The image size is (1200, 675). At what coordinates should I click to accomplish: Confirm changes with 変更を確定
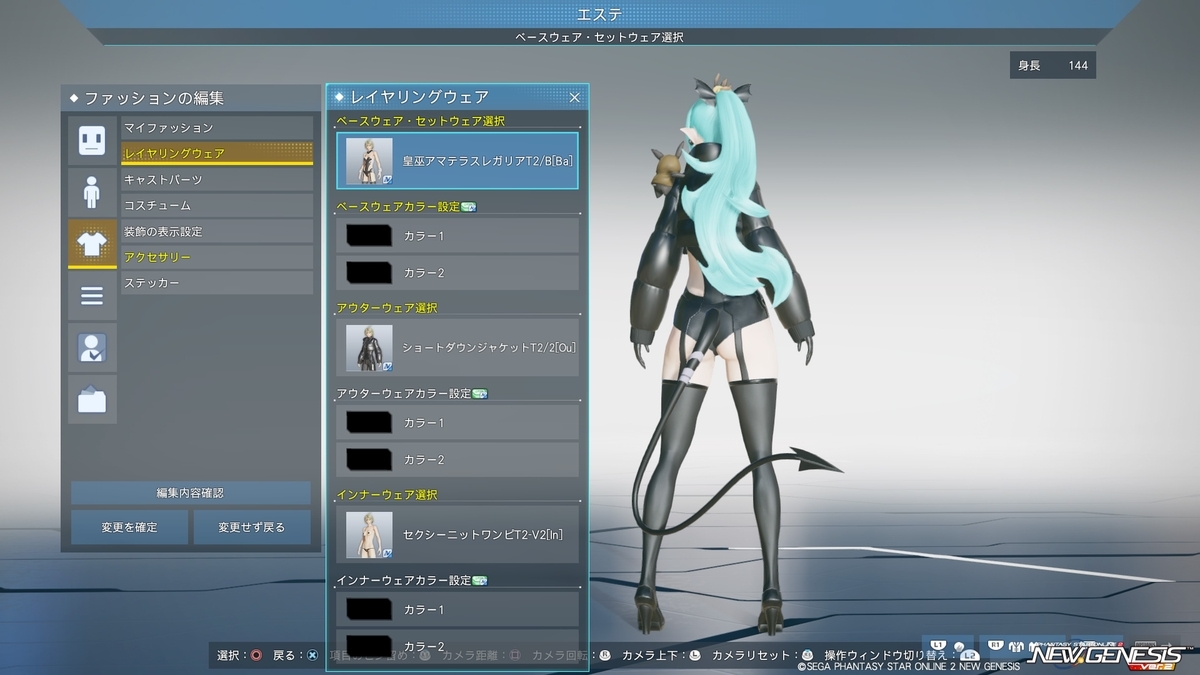[x=129, y=527]
